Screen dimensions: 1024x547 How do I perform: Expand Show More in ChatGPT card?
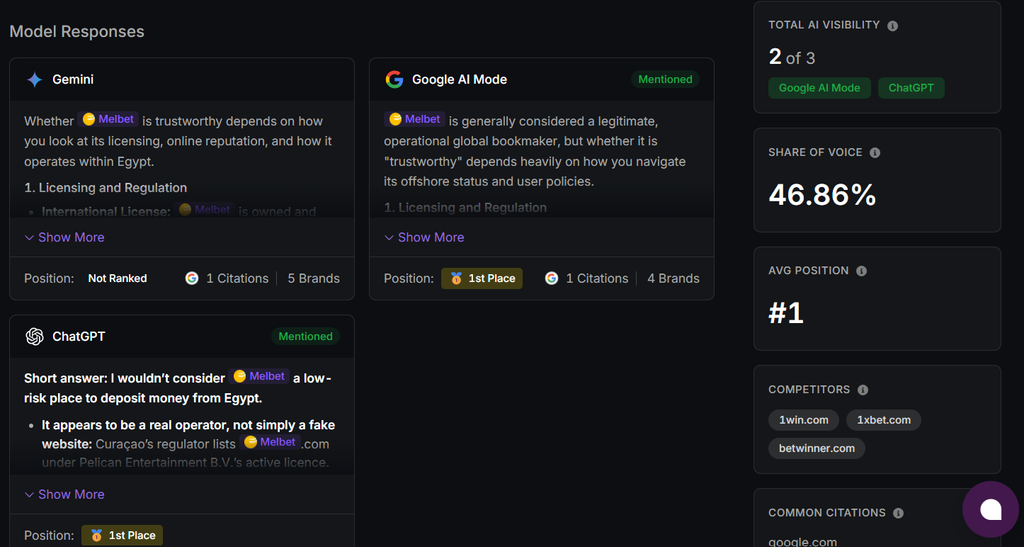click(65, 495)
